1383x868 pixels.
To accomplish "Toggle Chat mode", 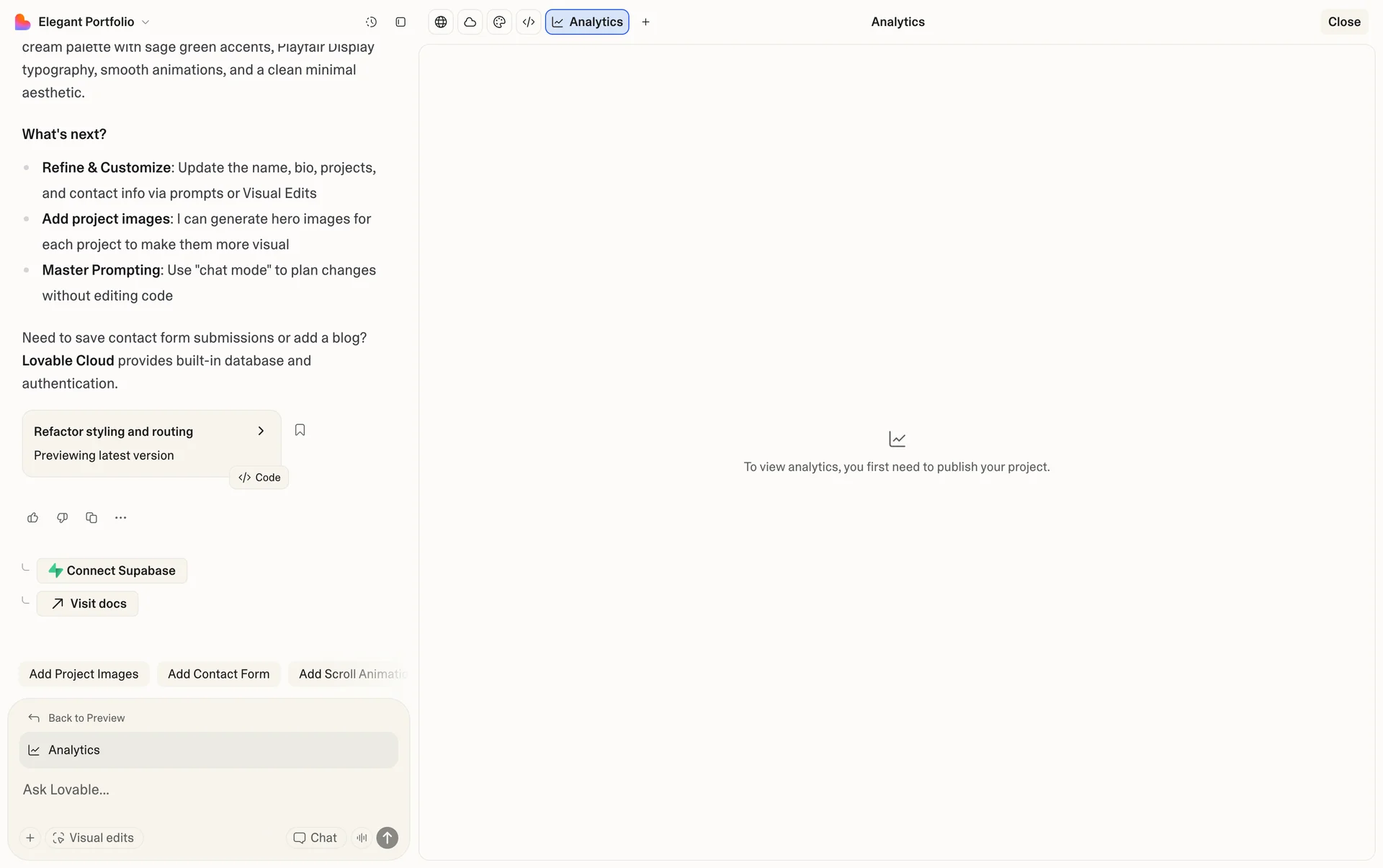I will point(315,838).
